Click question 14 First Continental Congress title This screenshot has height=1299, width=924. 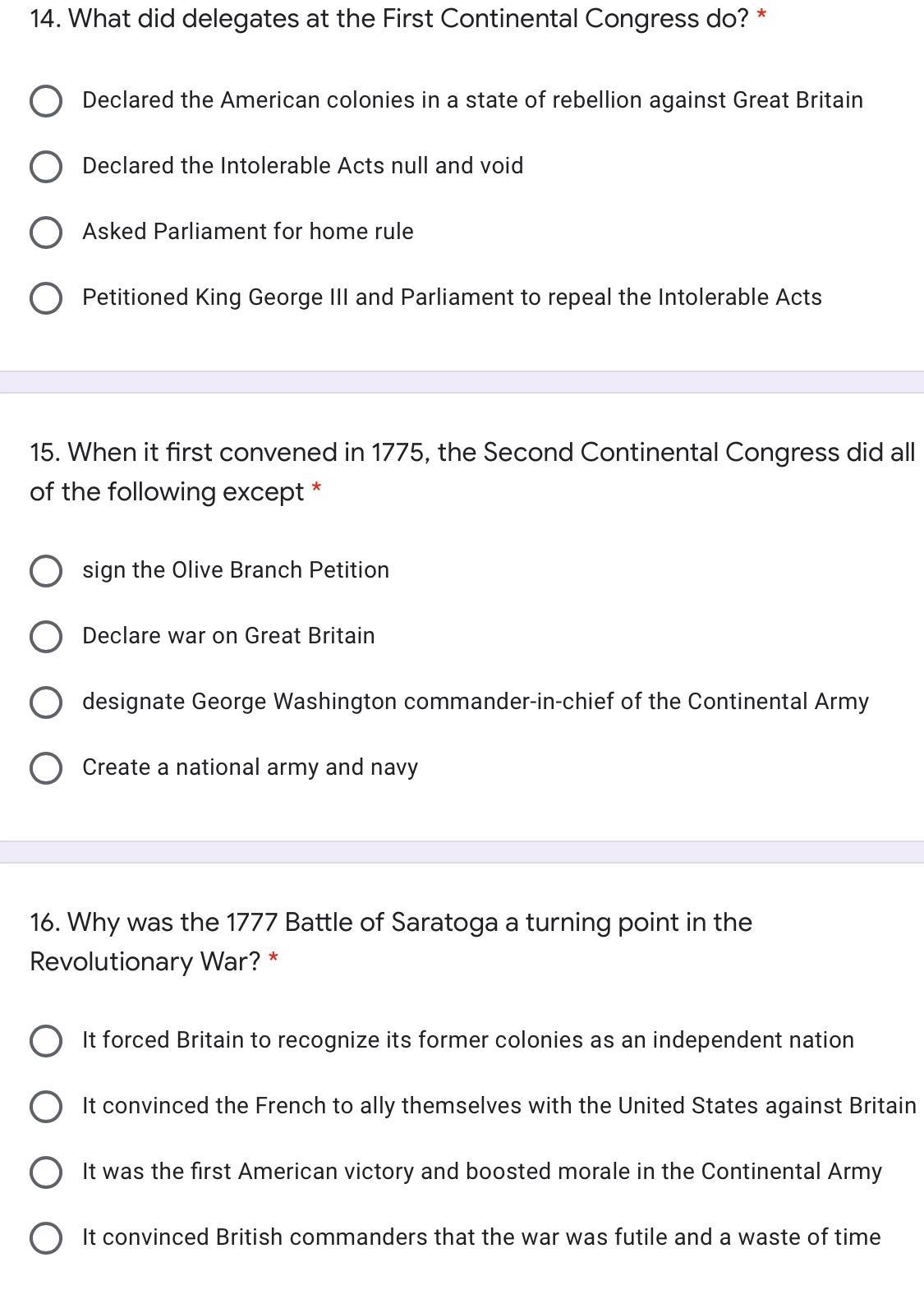[x=389, y=19]
